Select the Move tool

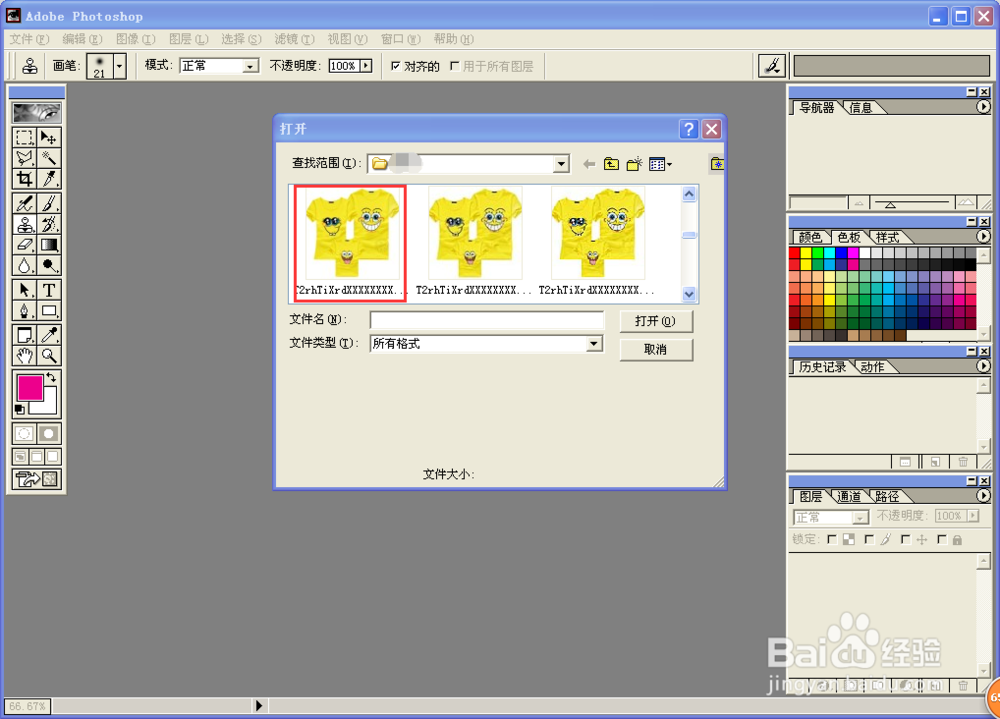(x=48, y=137)
